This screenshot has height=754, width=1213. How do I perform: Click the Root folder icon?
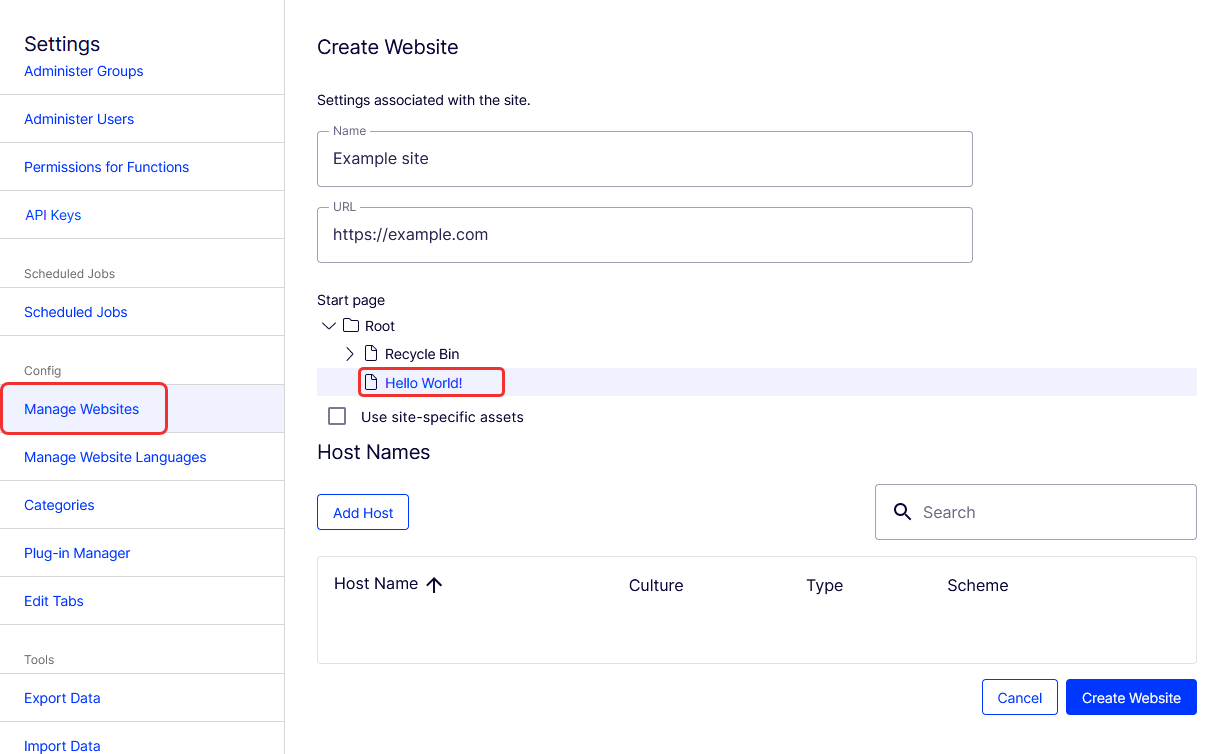[x=350, y=326]
